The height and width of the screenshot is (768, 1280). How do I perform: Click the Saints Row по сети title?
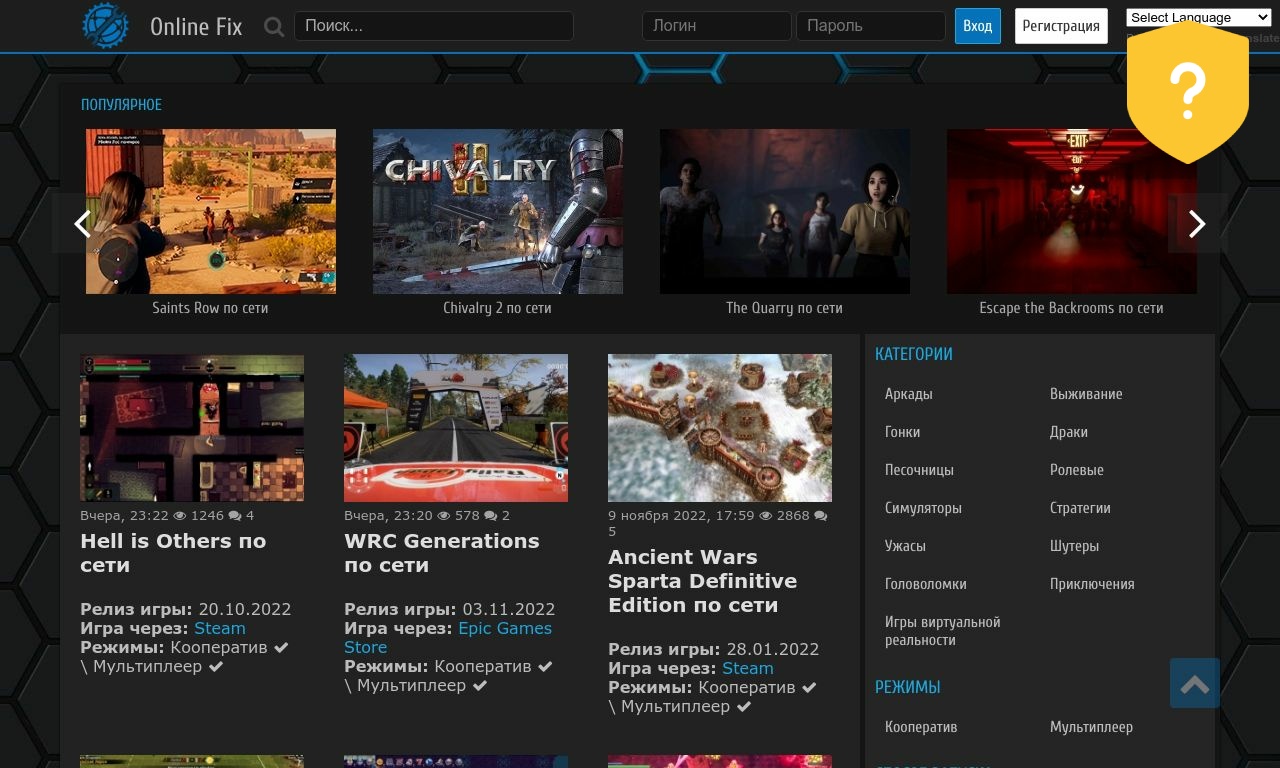pos(210,308)
